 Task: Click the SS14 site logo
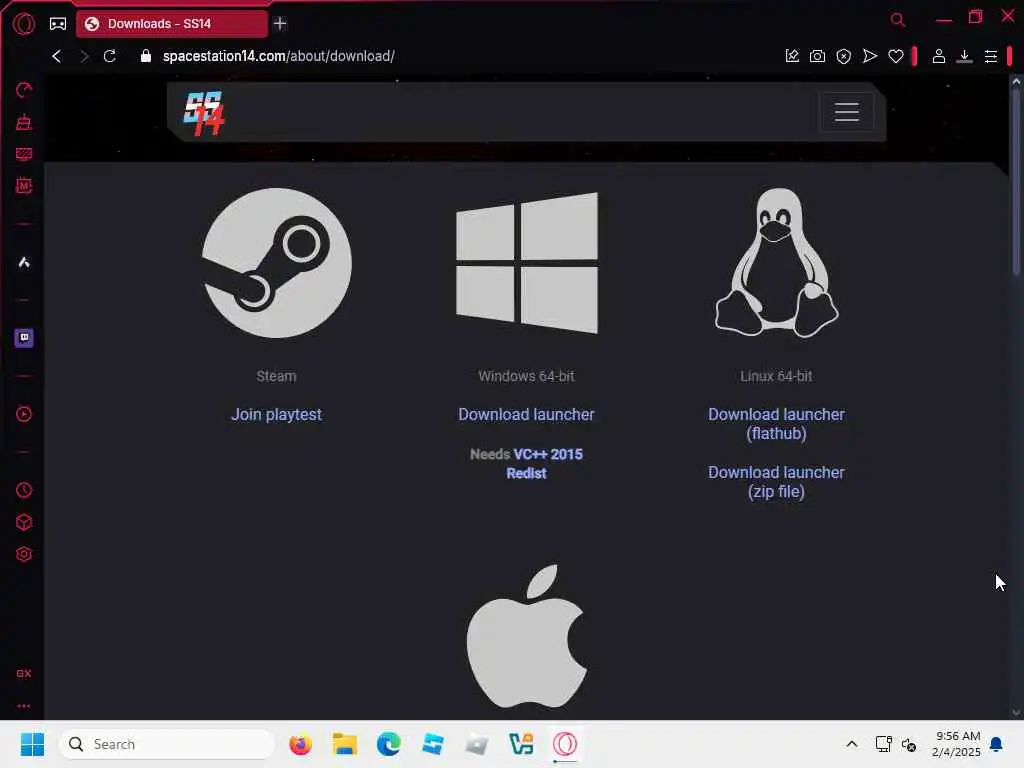click(x=204, y=112)
